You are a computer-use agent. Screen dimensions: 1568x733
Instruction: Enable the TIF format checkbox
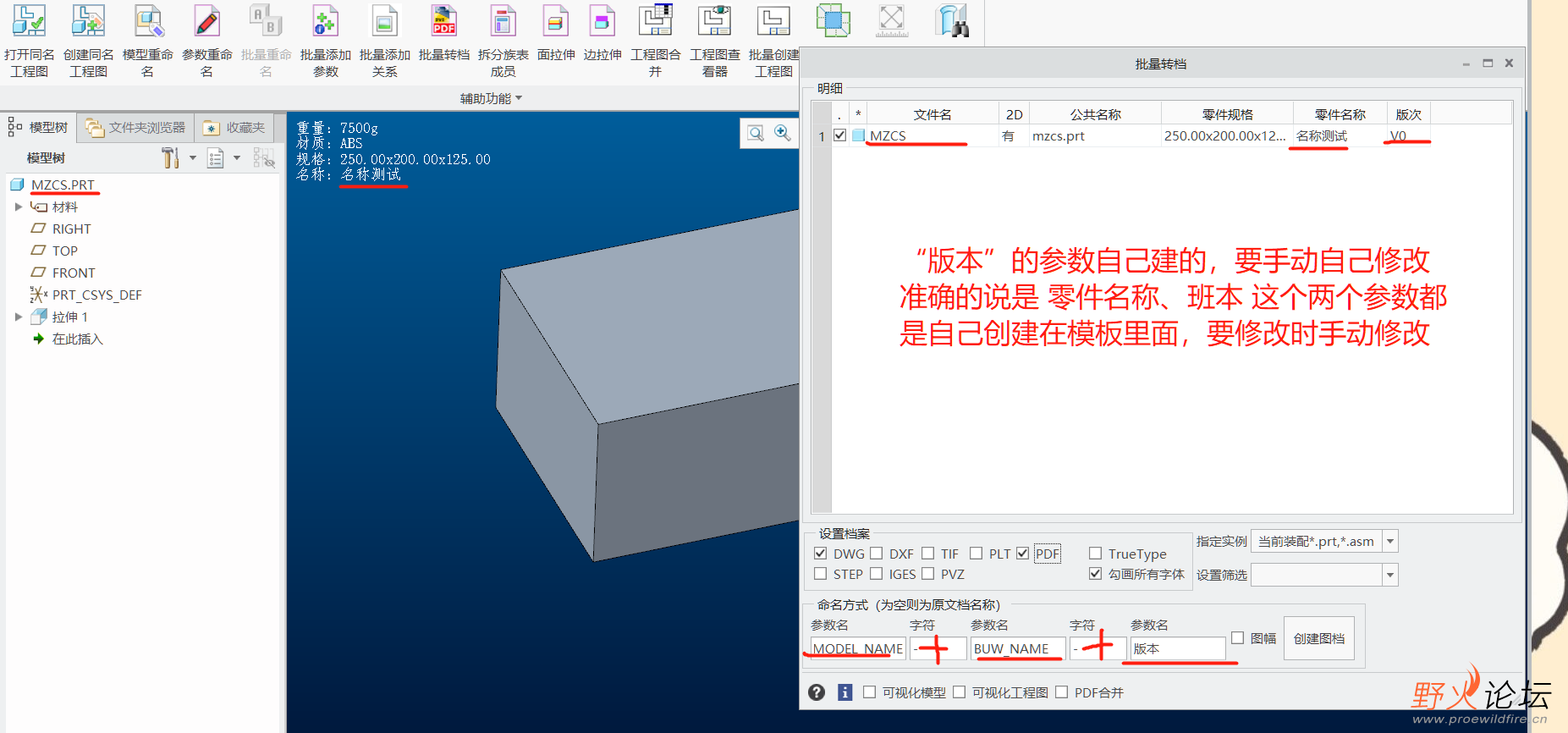point(928,554)
